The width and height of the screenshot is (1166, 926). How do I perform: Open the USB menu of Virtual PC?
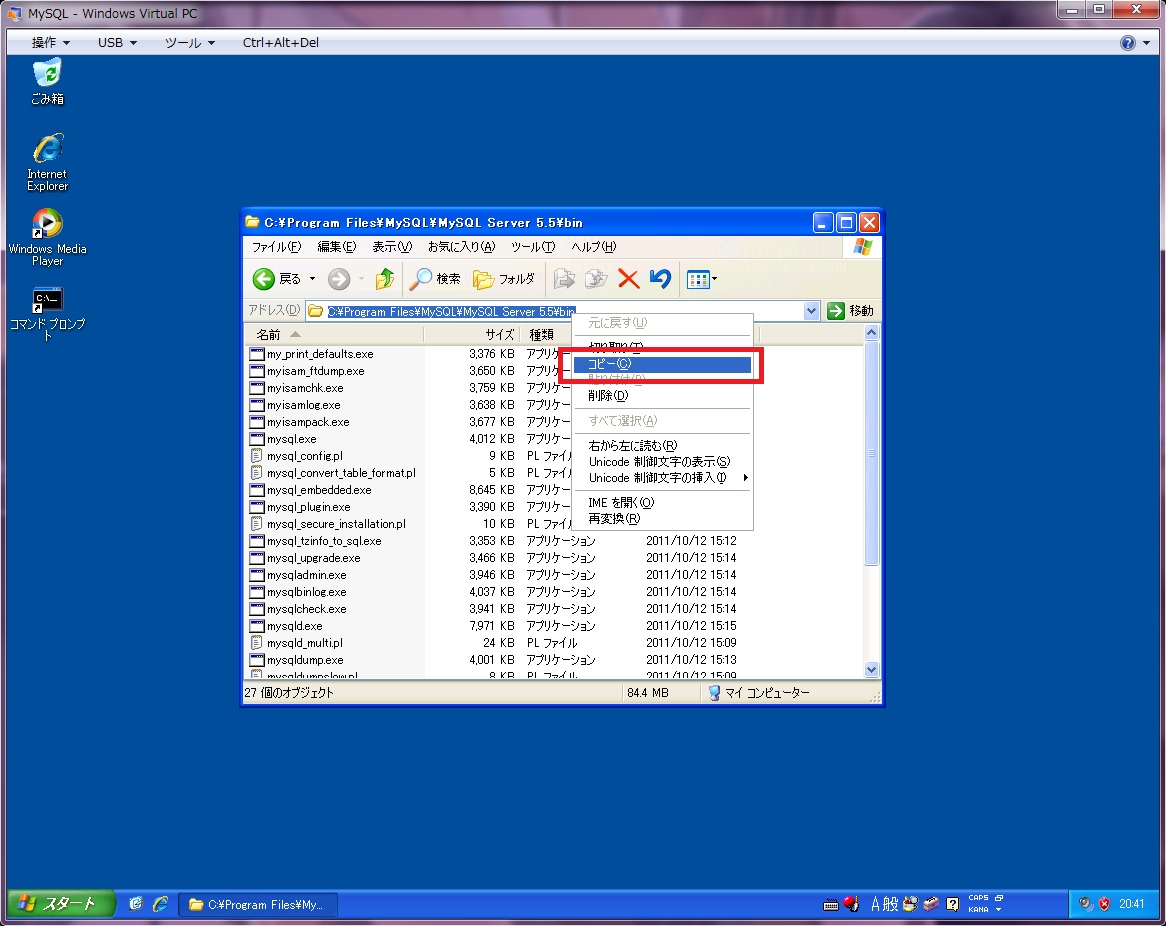(117, 42)
